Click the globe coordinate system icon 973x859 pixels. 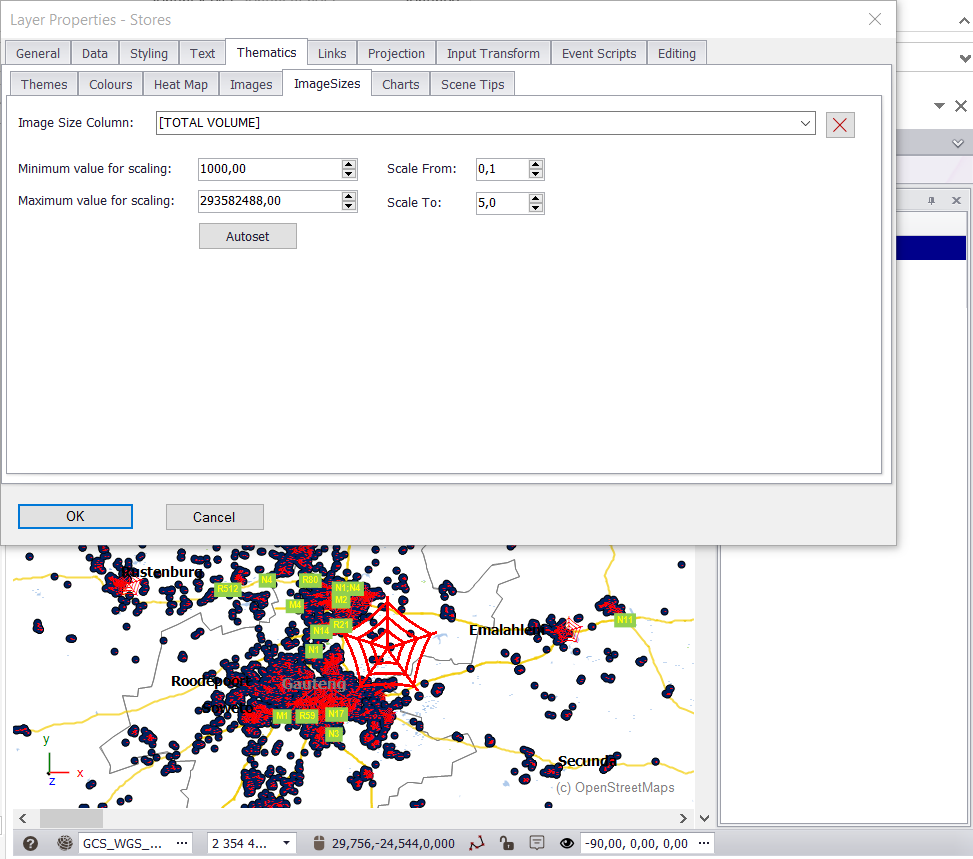pyautogui.click(x=65, y=843)
